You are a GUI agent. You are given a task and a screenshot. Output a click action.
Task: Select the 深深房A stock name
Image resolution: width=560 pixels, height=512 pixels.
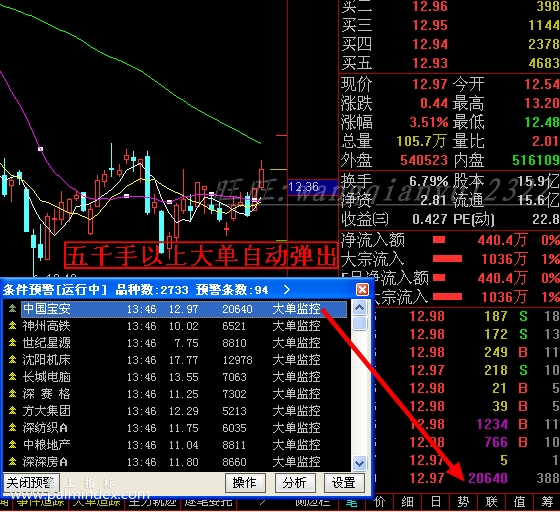(x=45, y=462)
